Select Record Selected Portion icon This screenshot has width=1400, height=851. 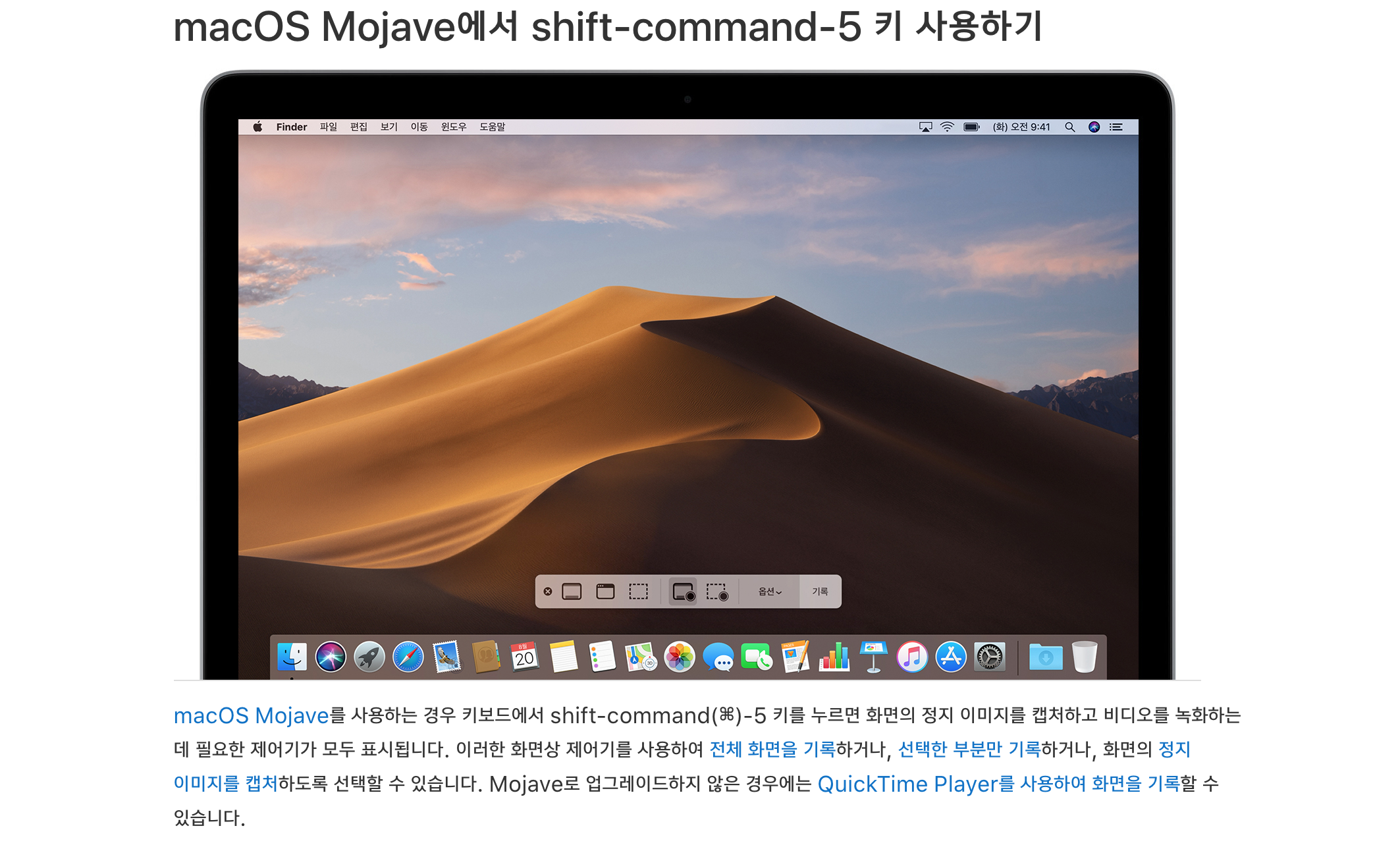(716, 591)
